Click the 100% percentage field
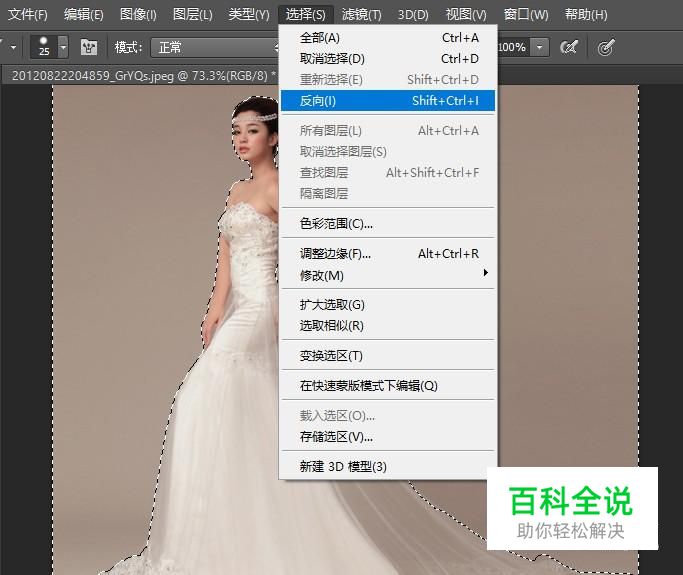683x575 pixels. 514,47
